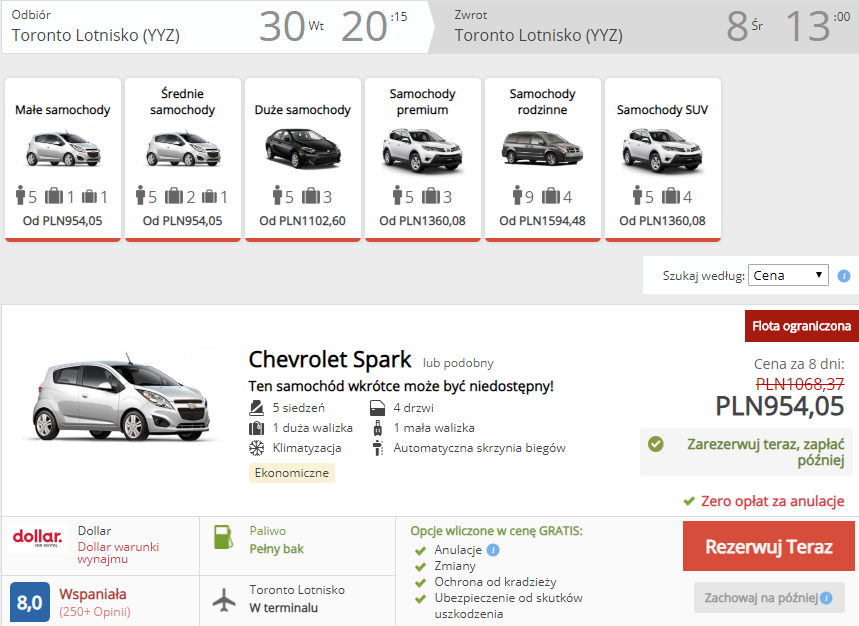Click the Anulacje info icon
Screen dimensions: 859x626
(493, 550)
